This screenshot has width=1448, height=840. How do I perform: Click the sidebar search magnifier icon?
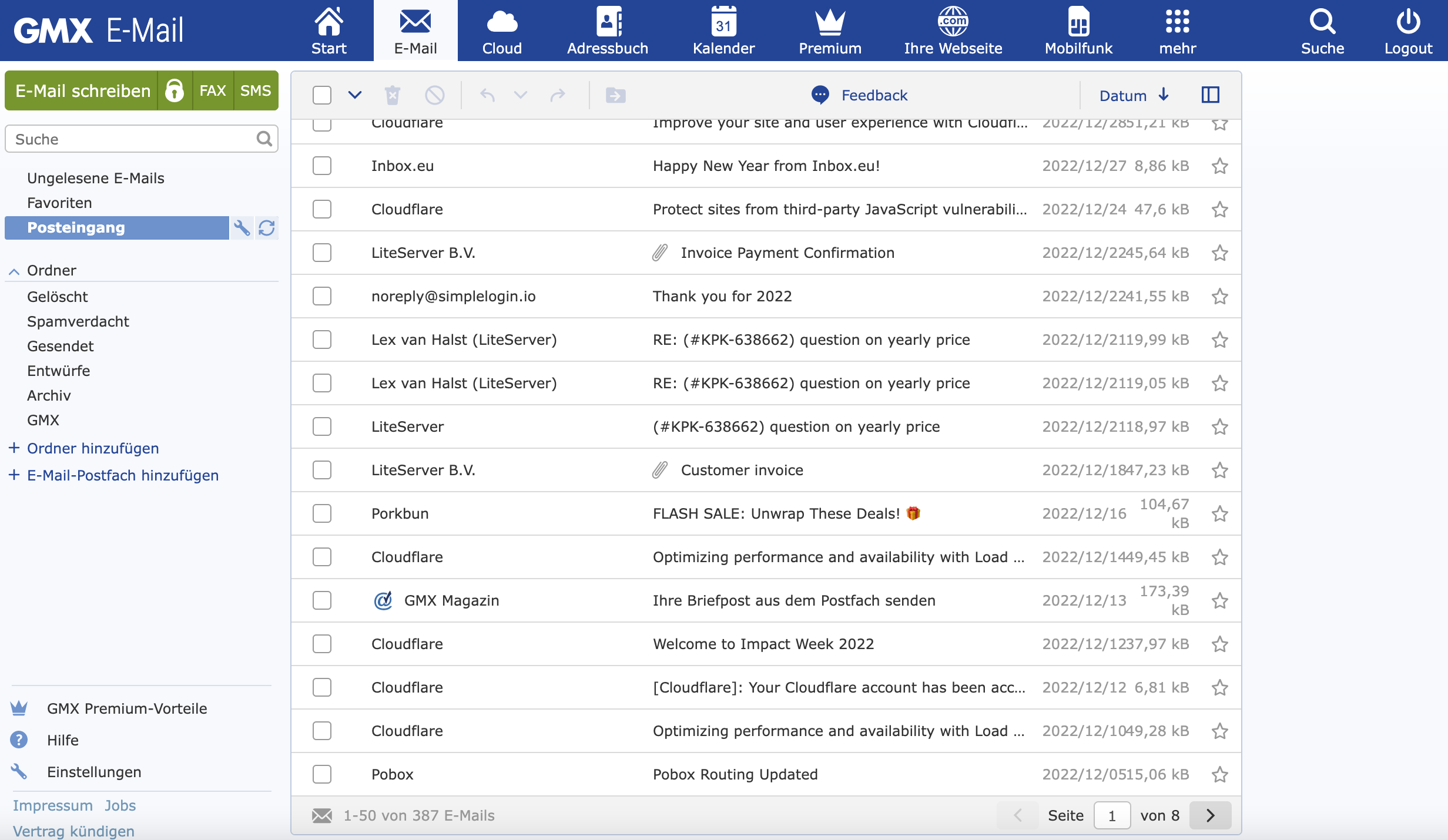pyautogui.click(x=264, y=139)
